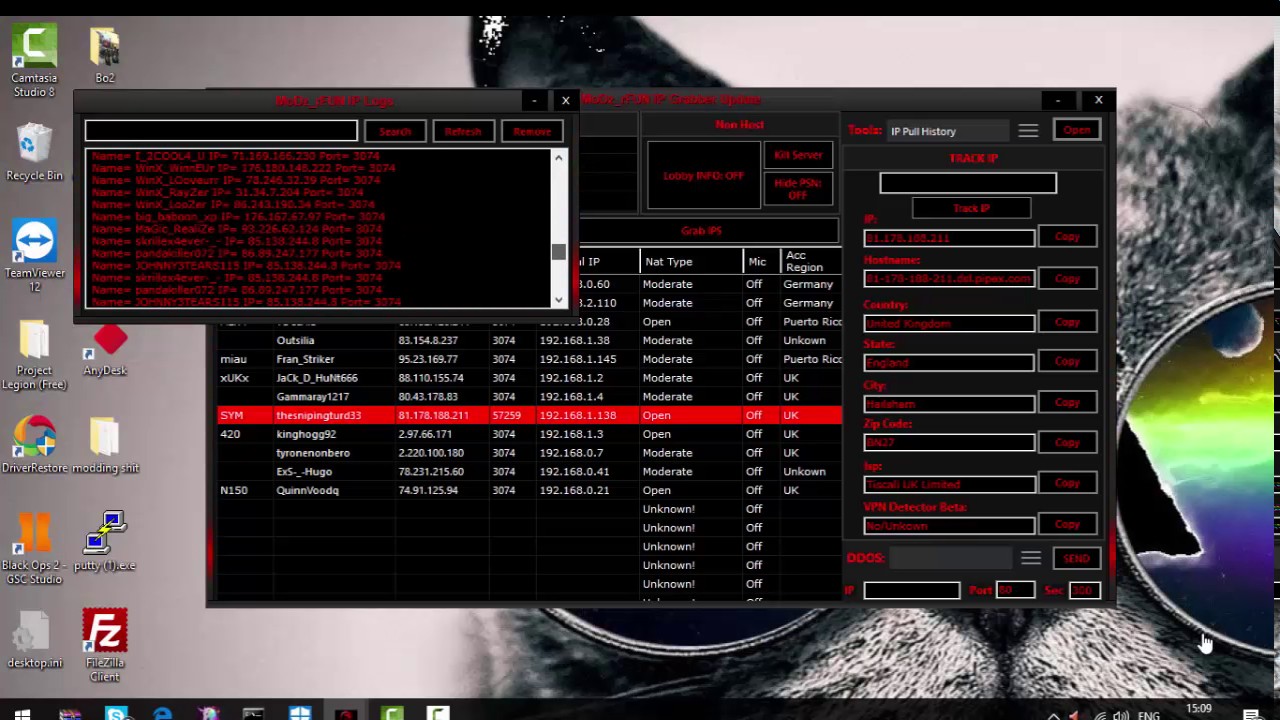The width and height of the screenshot is (1280, 720).
Task: Toggle Hide PSN: OFF
Action: click(x=797, y=189)
